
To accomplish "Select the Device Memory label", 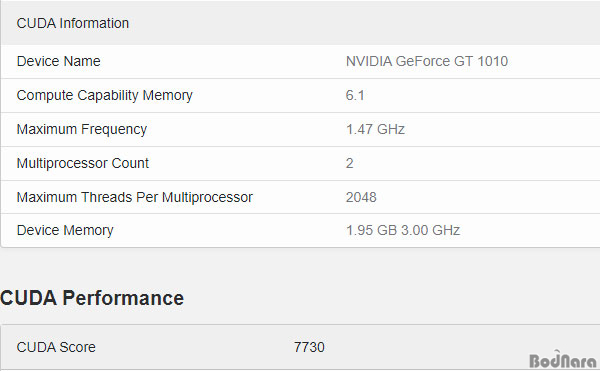I will pyautogui.click(x=65, y=230).
